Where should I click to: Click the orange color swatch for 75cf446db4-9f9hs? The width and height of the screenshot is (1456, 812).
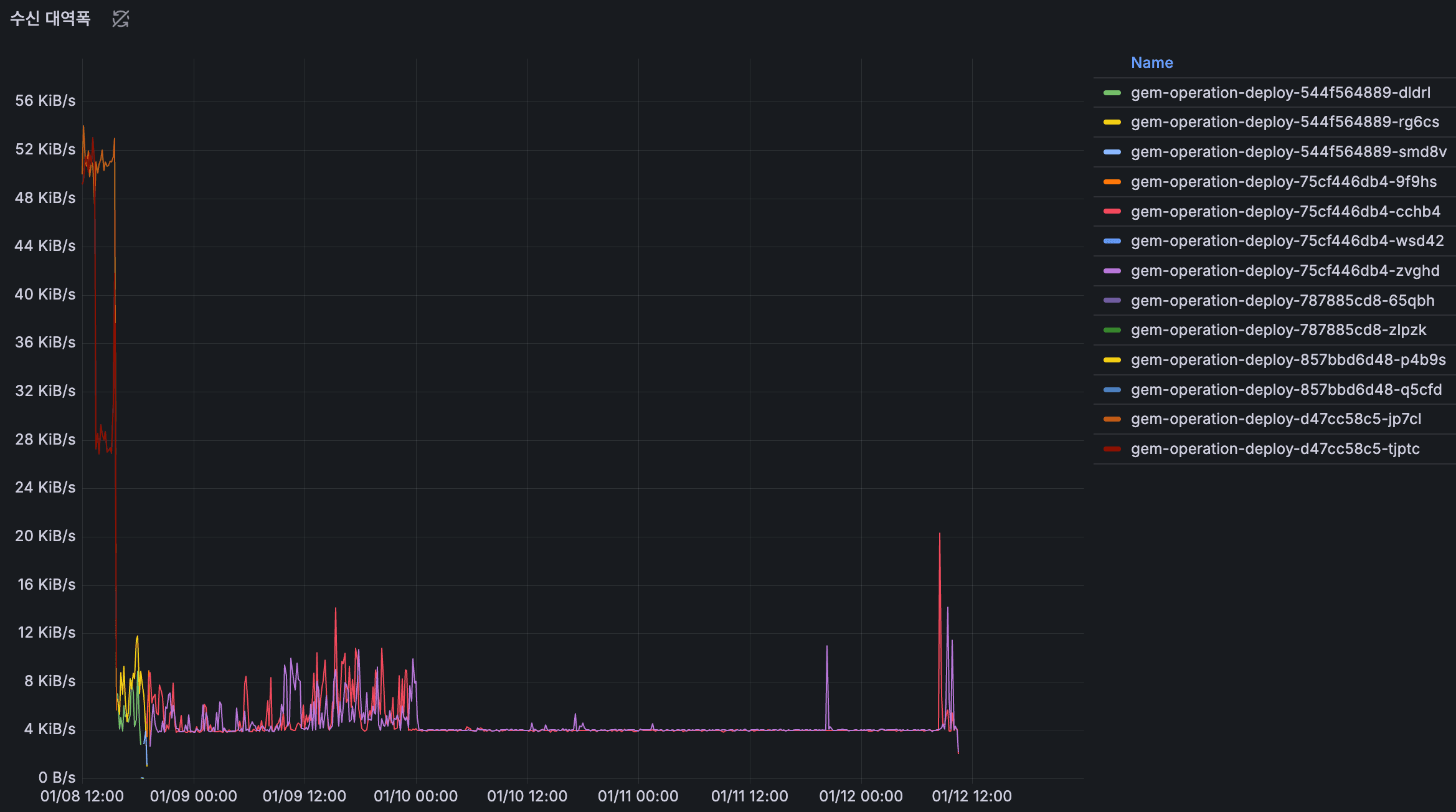click(1112, 182)
